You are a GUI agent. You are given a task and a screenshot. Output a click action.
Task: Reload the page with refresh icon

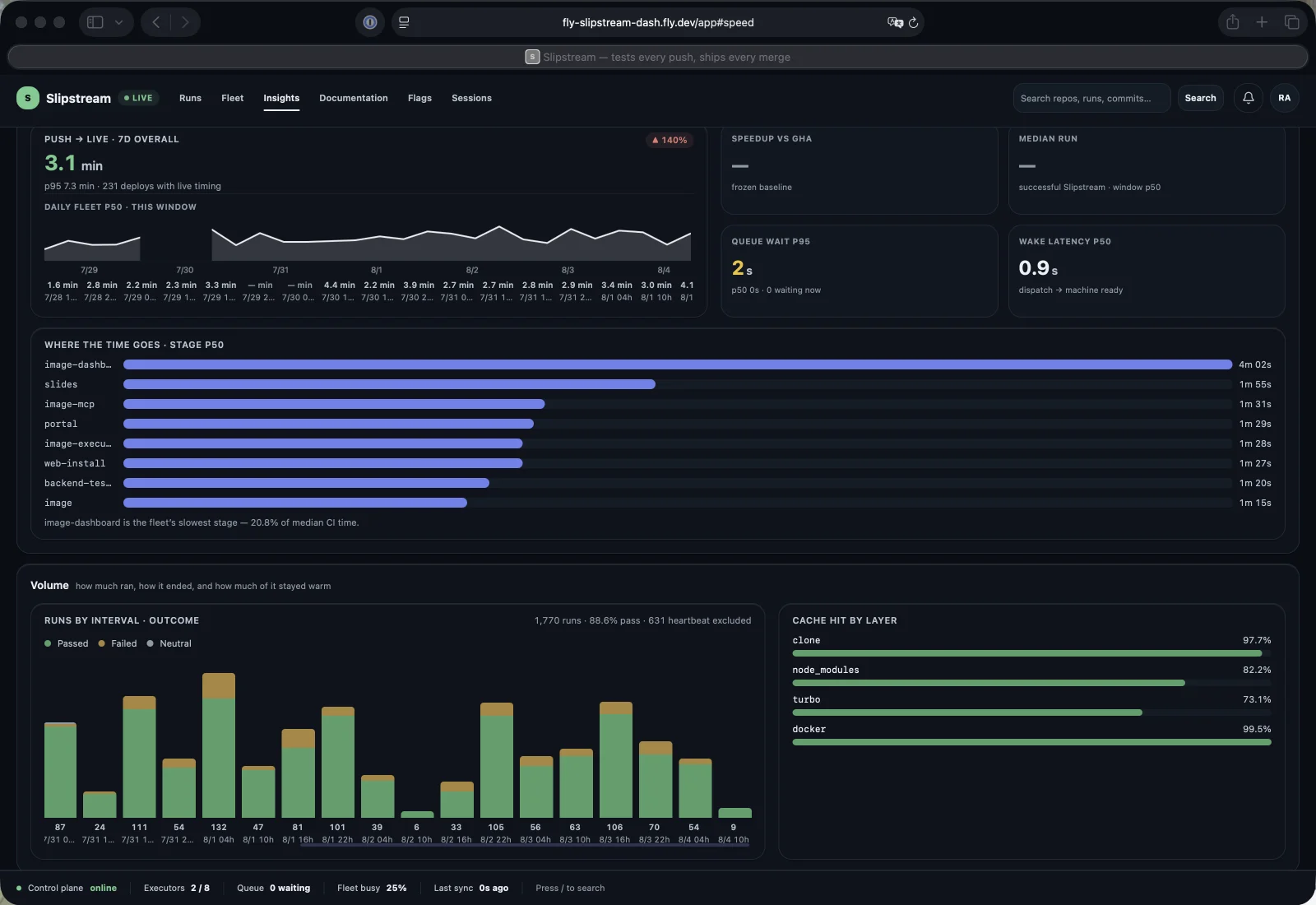pyautogui.click(x=913, y=22)
